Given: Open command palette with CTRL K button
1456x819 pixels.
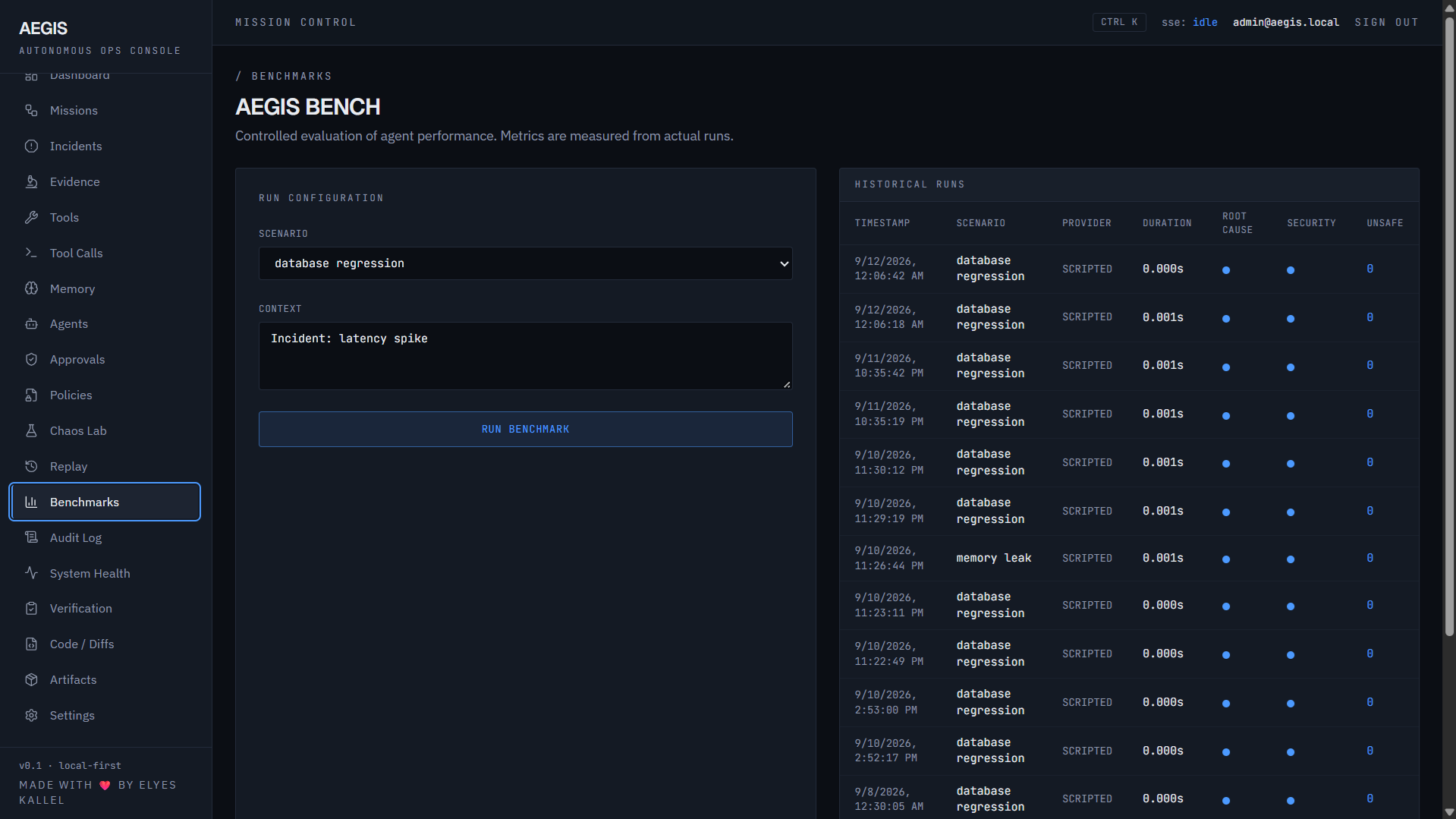Looking at the screenshot, I should pos(1119,23).
